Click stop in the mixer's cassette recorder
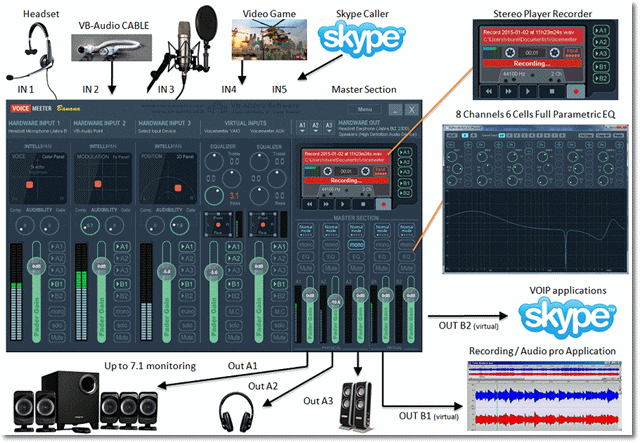 (363, 204)
